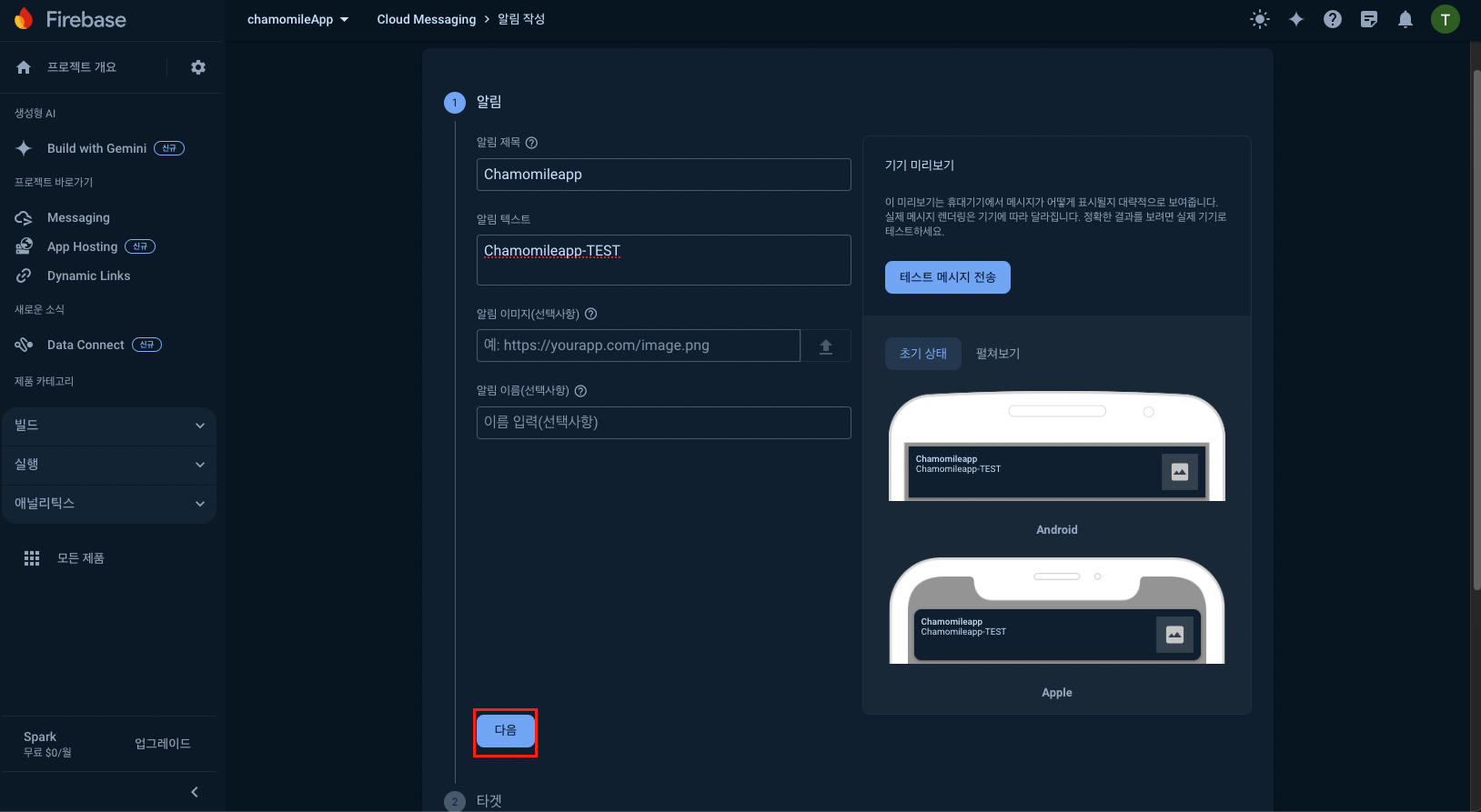Click help icon next to 알림 제목
This screenshot has height=812, width=1481.
pyautogui.click(x=531, y=143)
